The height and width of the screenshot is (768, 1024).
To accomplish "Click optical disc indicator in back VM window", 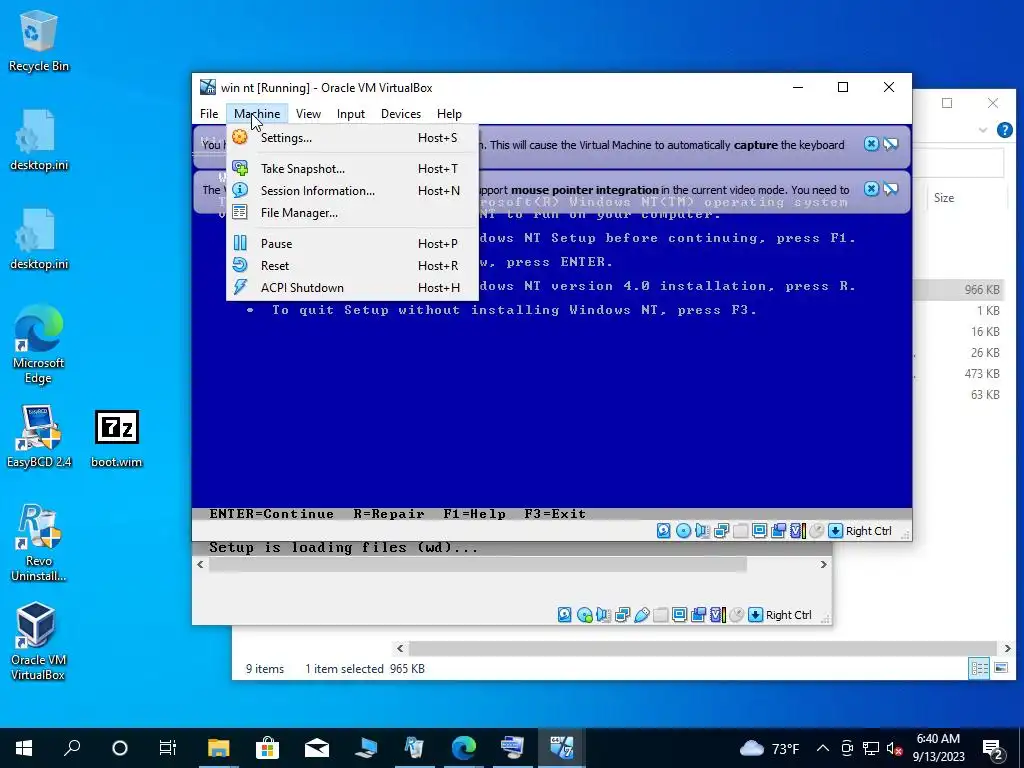I will (x=584, y=615).
